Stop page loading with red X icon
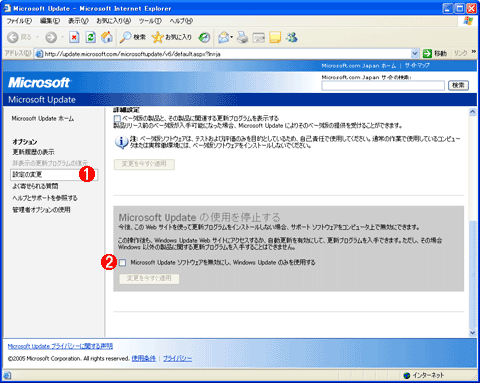This screenshot has width=480, height=383. 74,37
